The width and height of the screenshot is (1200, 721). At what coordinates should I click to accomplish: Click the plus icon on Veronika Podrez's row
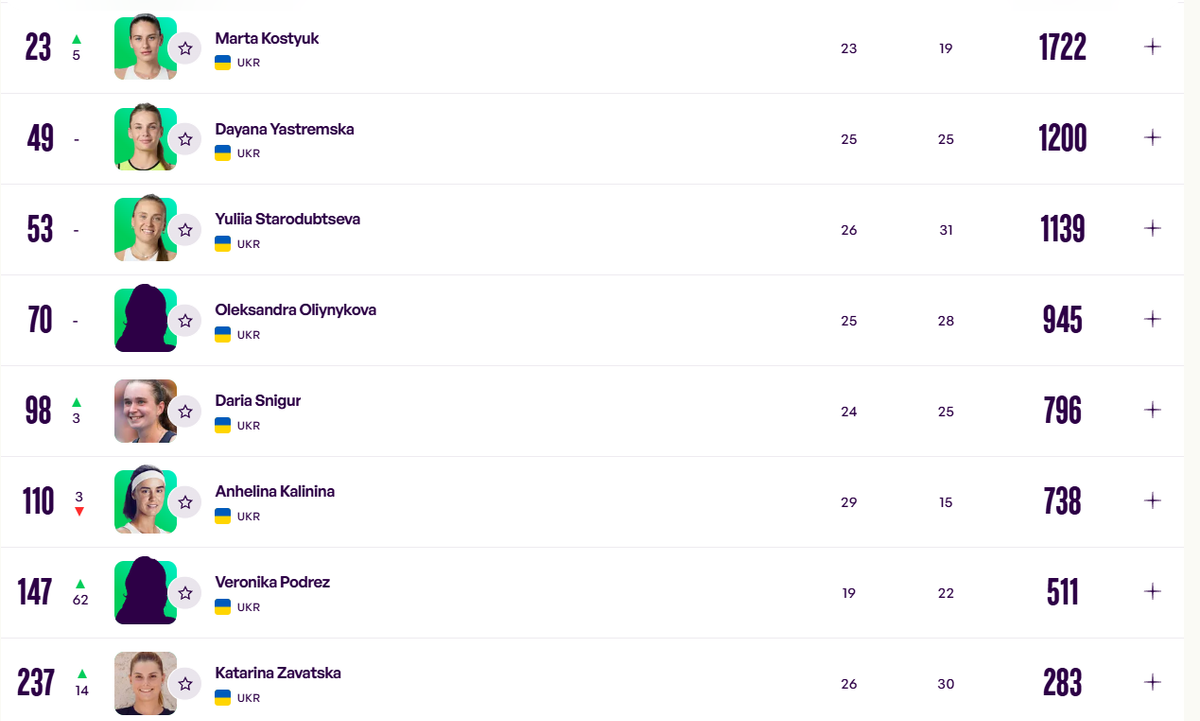tap(1152, 591)
